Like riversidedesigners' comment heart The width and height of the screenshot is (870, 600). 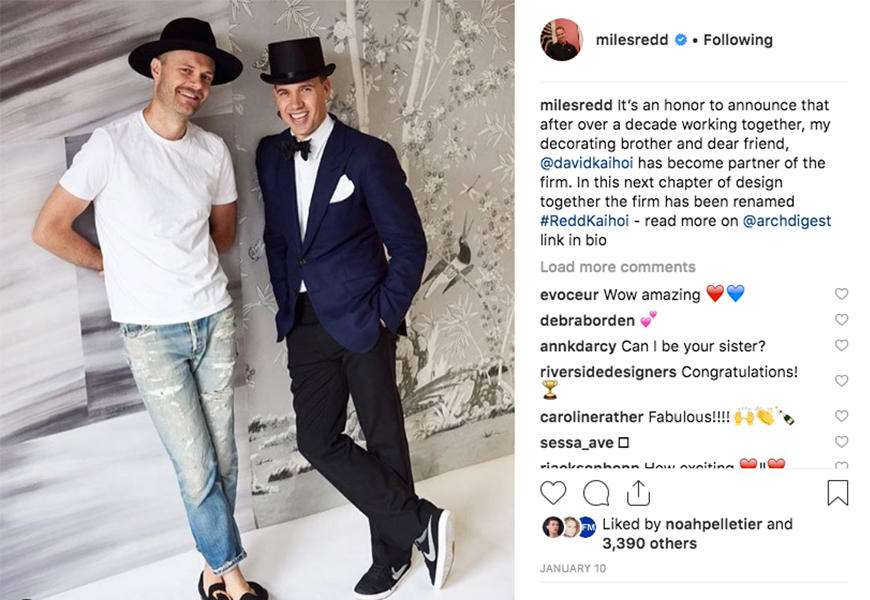[x=842, y=380]
